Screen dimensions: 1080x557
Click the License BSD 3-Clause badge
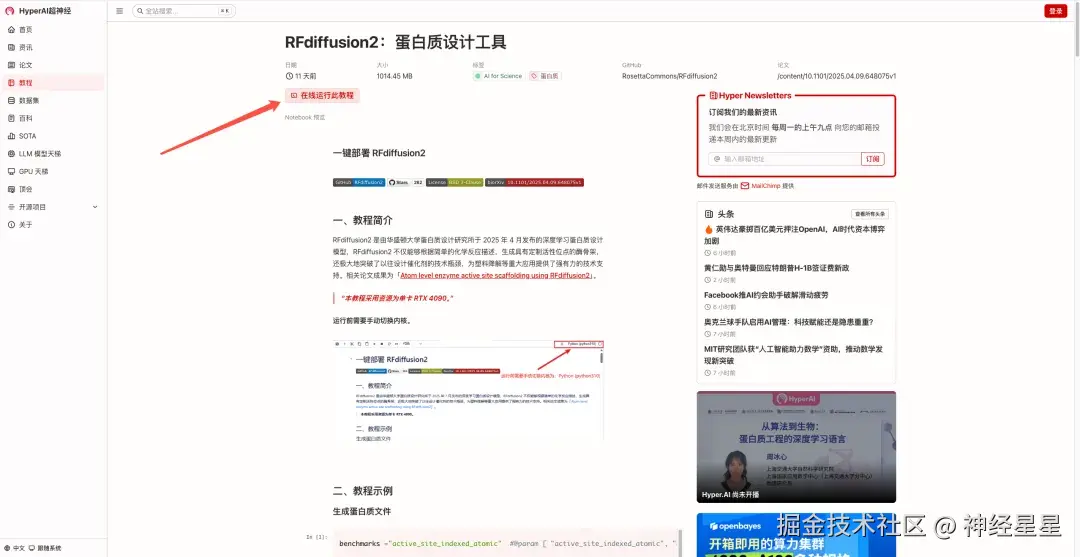click(x=455, y=182)
